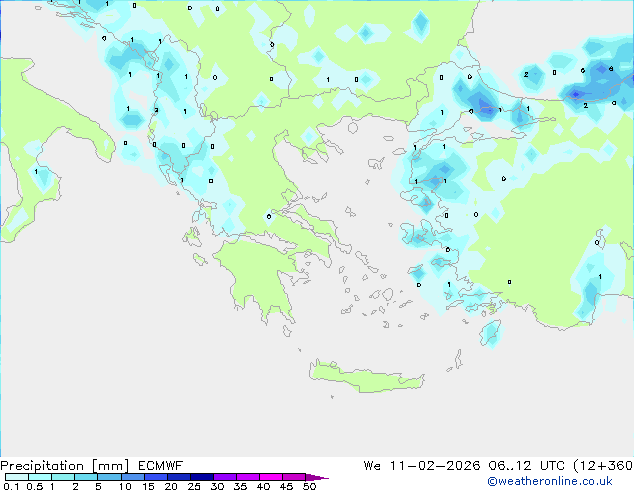Click the '20' legend scale label

tap(171, 486)
